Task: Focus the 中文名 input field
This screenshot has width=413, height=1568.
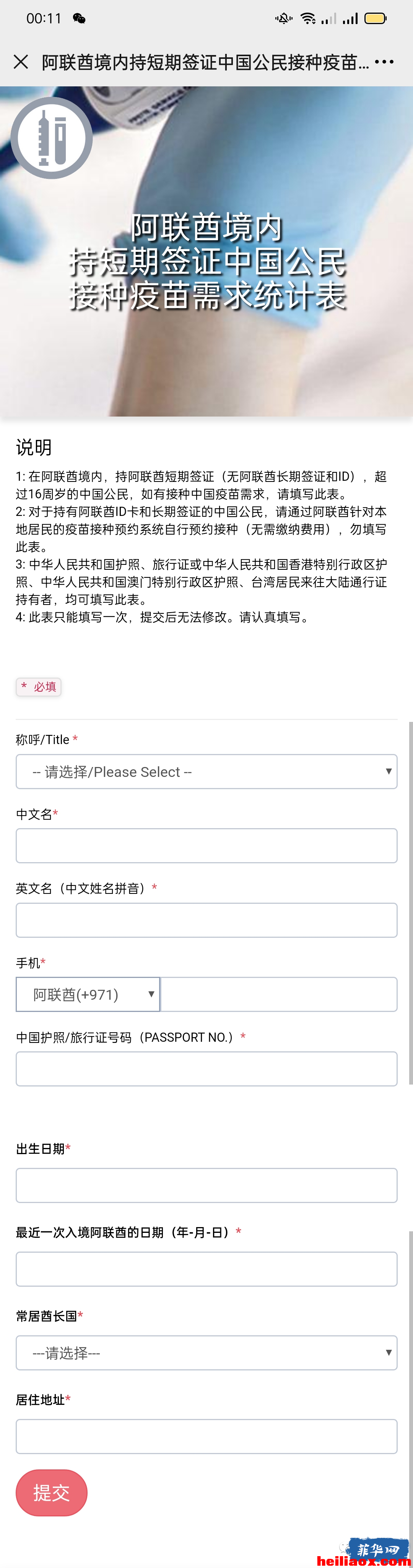Action: tap(206, 845)
